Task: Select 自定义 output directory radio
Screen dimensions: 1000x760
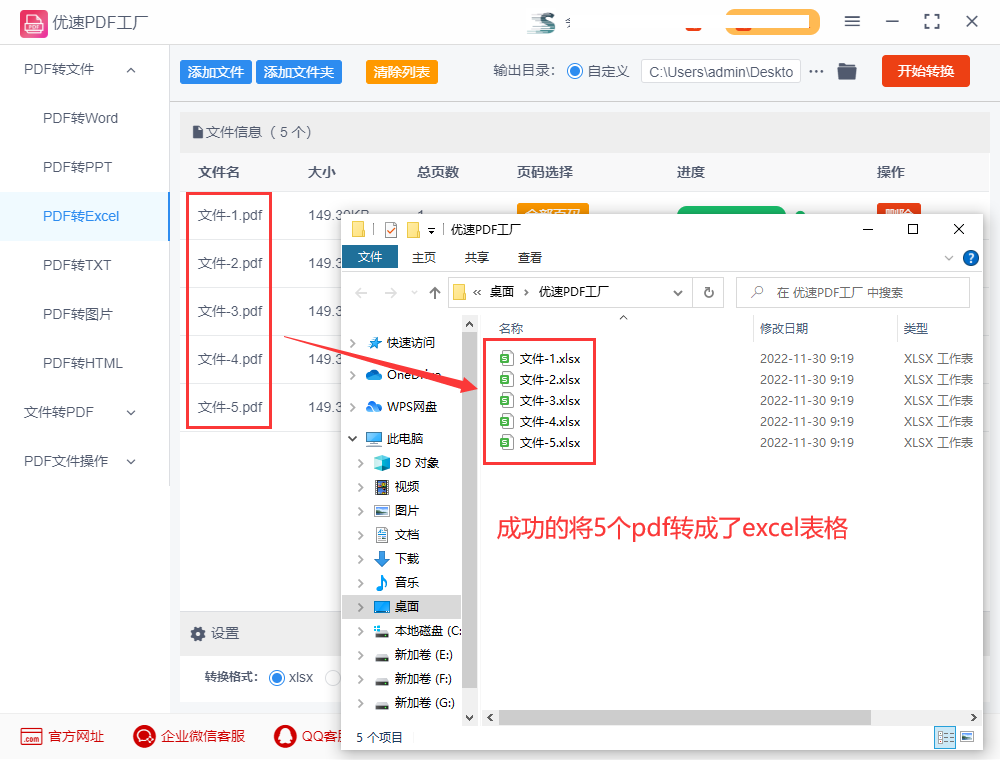Action: pyautogui.click(x=575, y=71)
